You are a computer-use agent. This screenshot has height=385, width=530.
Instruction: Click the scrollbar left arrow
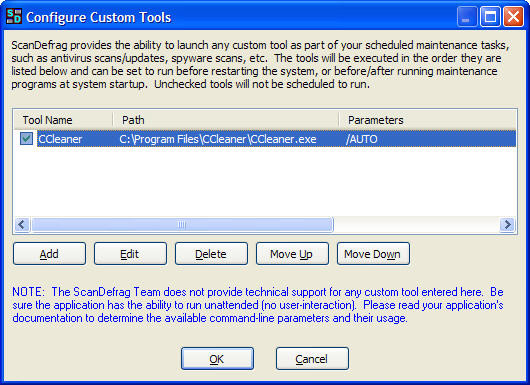tap(22, 224)
